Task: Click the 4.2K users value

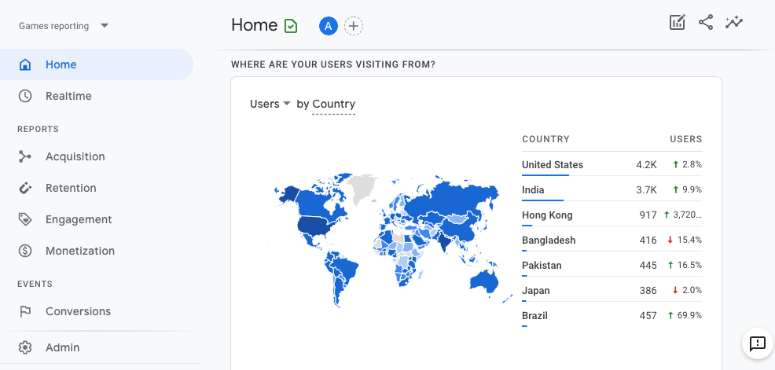Action: coord(646,165)
